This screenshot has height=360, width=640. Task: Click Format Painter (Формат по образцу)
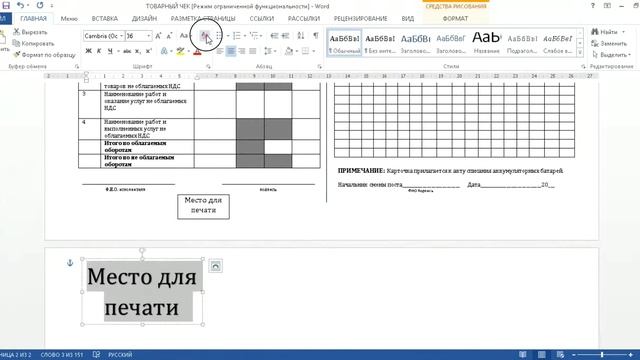(44, 55)
